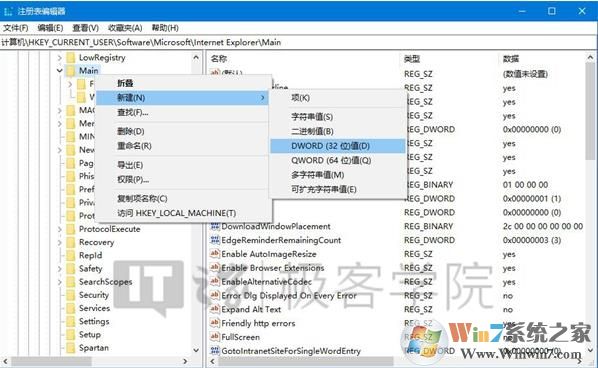The width and height of the screenshot is (598, 368).
Task: Select 字符串值(S) in the submenu
Action: coord(338,117)
